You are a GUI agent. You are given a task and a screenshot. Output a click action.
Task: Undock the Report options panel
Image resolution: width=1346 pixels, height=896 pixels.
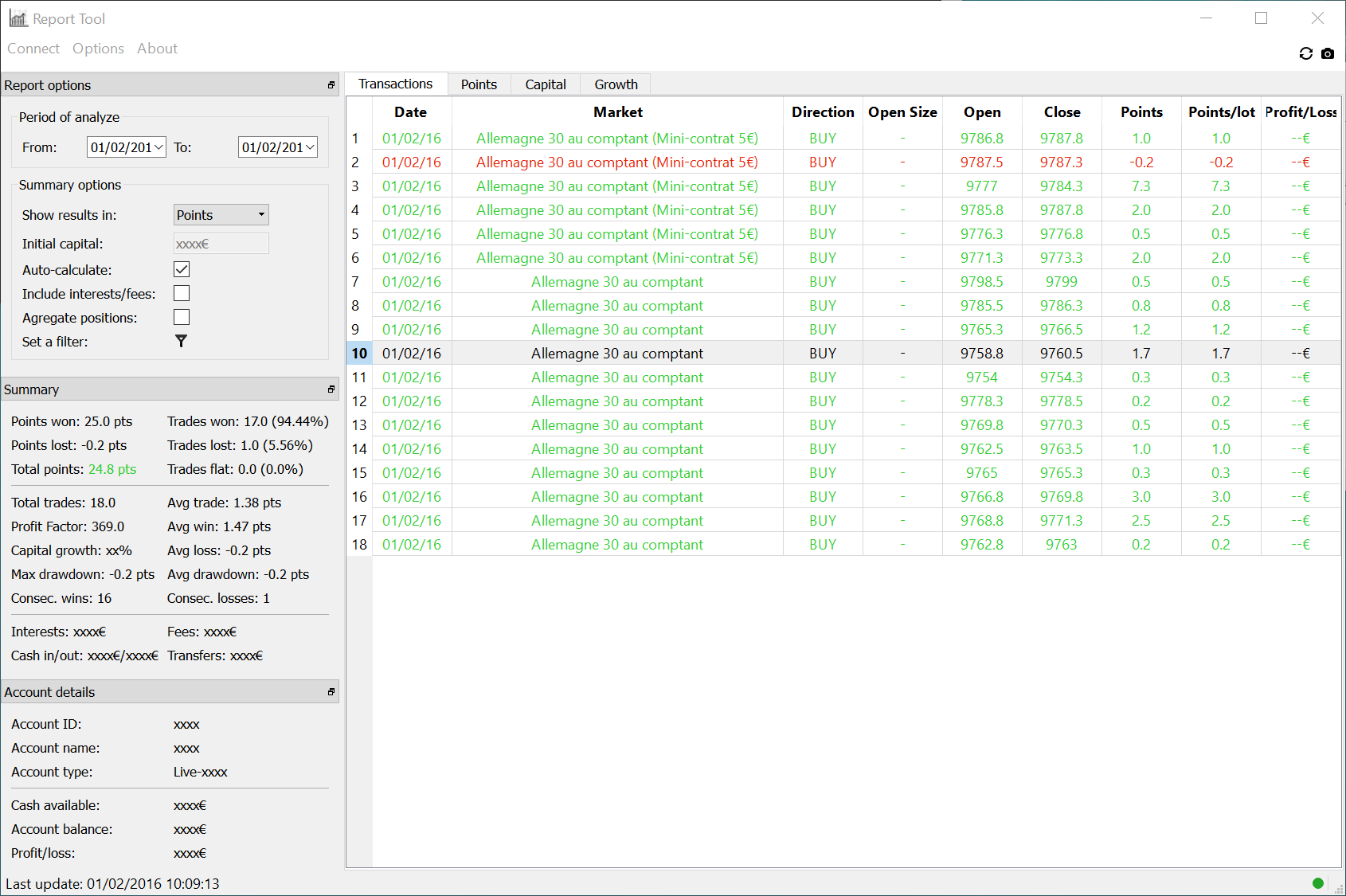click(x=331, y=85)
